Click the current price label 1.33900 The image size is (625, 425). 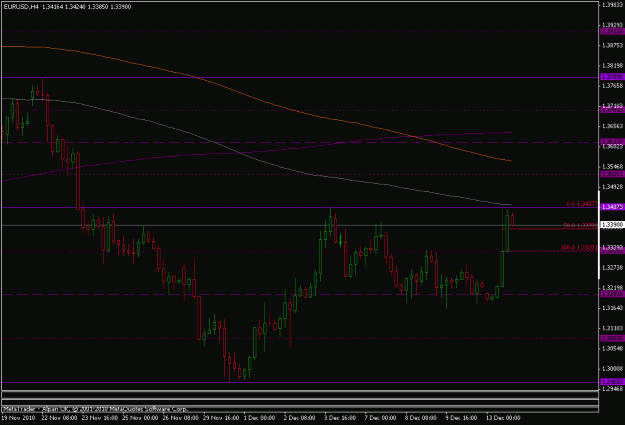[x=612, y=225]
